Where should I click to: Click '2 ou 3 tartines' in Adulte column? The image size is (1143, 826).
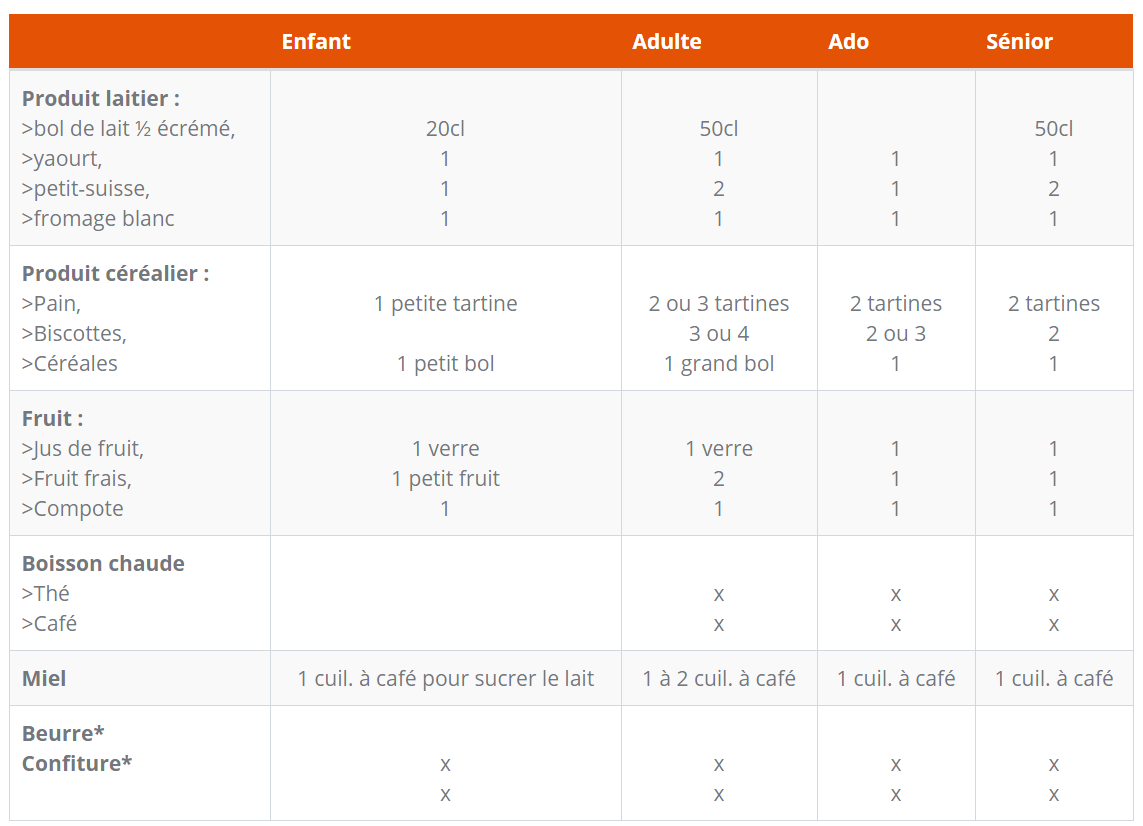tap(719, 303)
